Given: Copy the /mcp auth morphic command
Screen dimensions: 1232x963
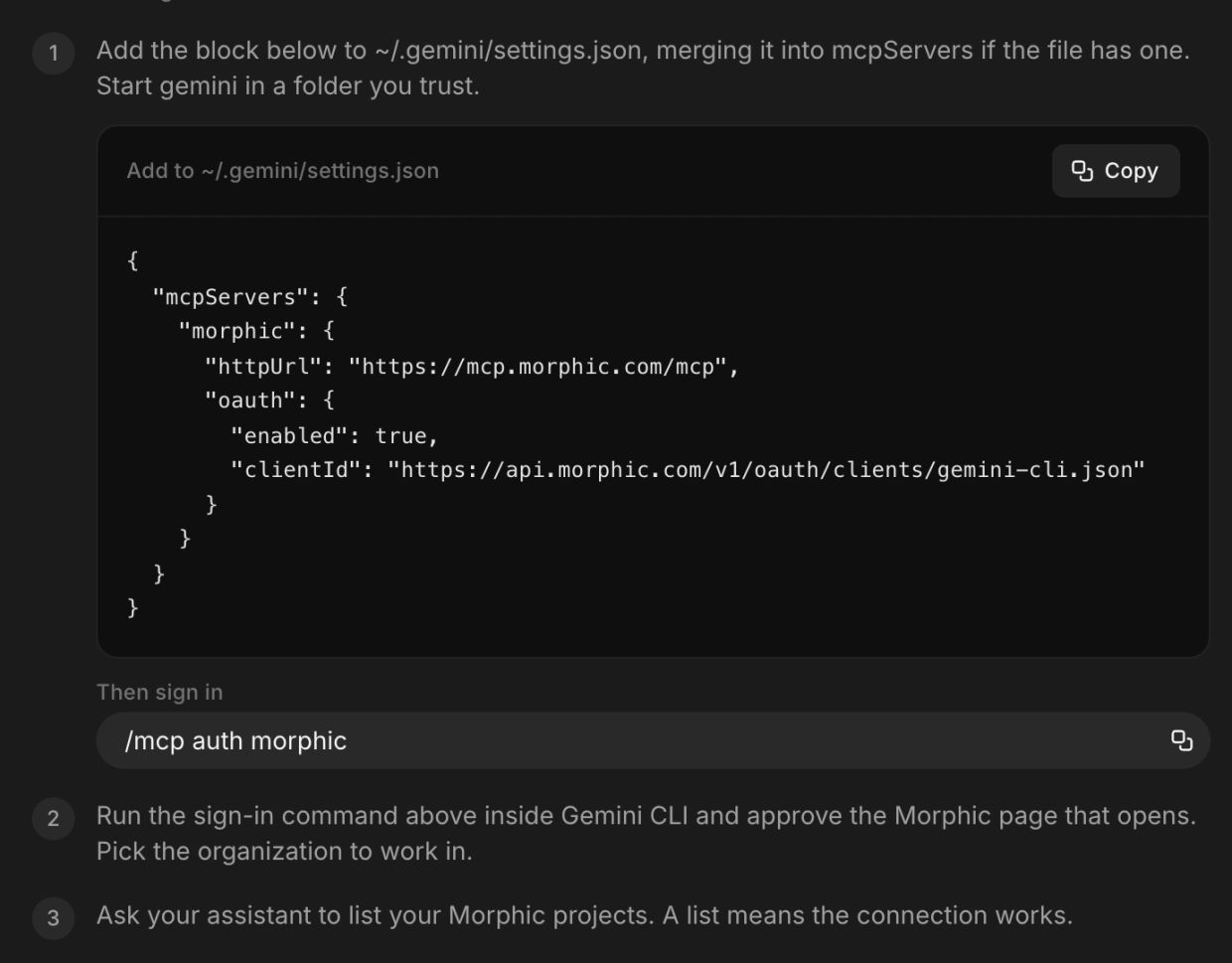Looking at the screenshot, I should [x=1181, y=740].
